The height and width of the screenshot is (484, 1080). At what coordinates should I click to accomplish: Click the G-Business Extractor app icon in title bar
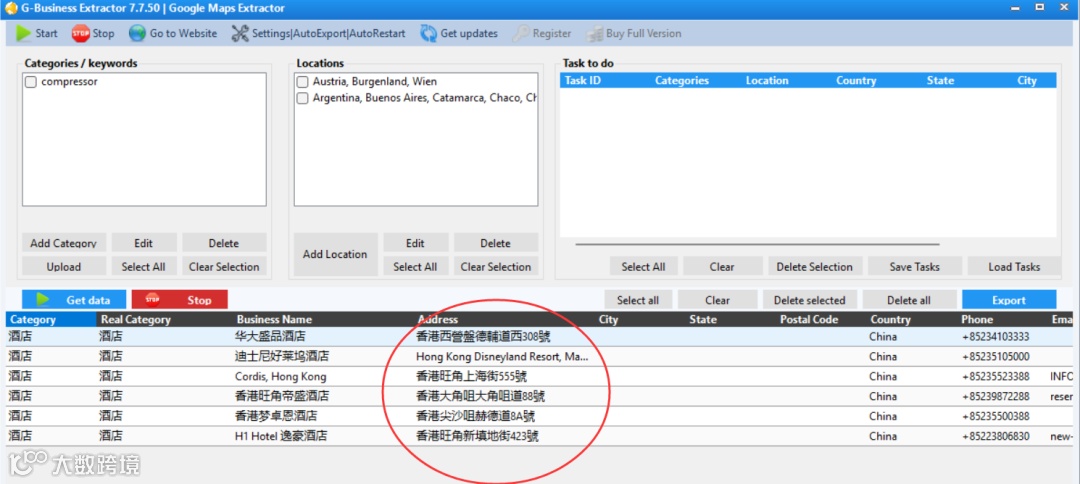[x=11, y=8]
